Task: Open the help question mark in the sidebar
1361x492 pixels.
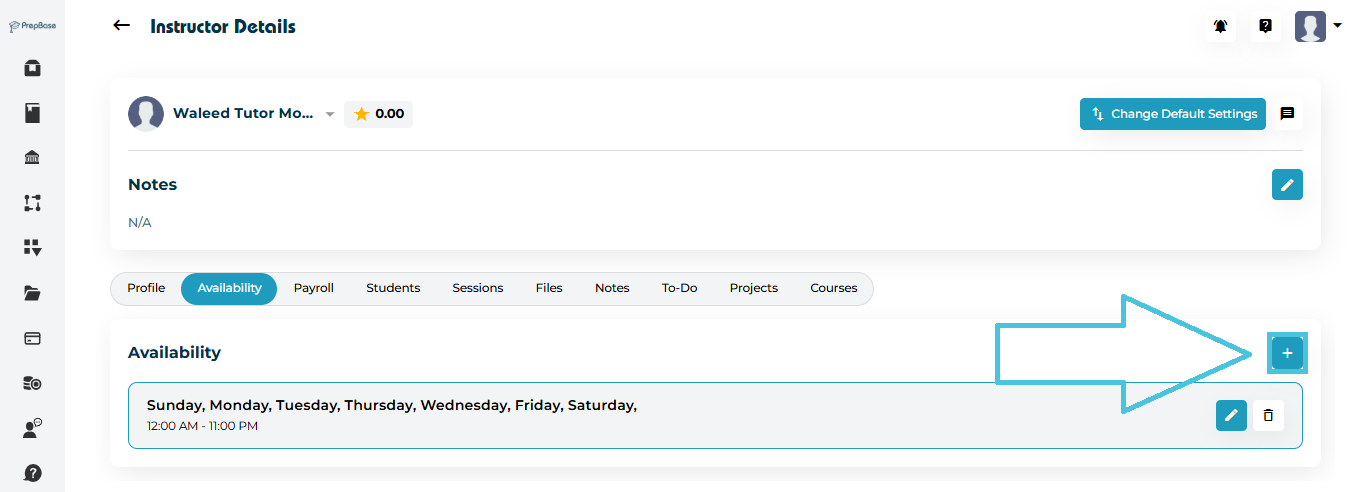Action: pos(32,473)
